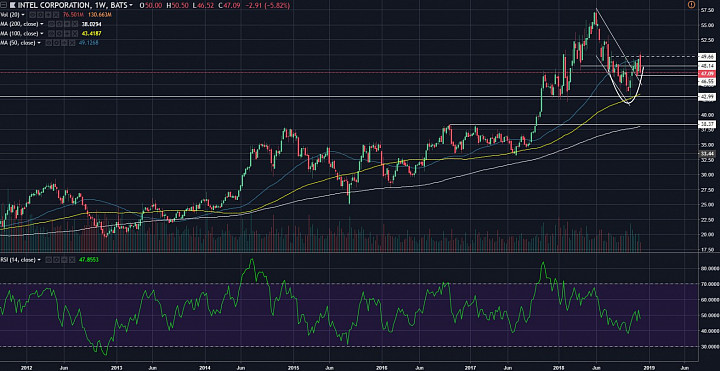
Task: Open settings icon for MA (50, close)
Action: [56, 42]
